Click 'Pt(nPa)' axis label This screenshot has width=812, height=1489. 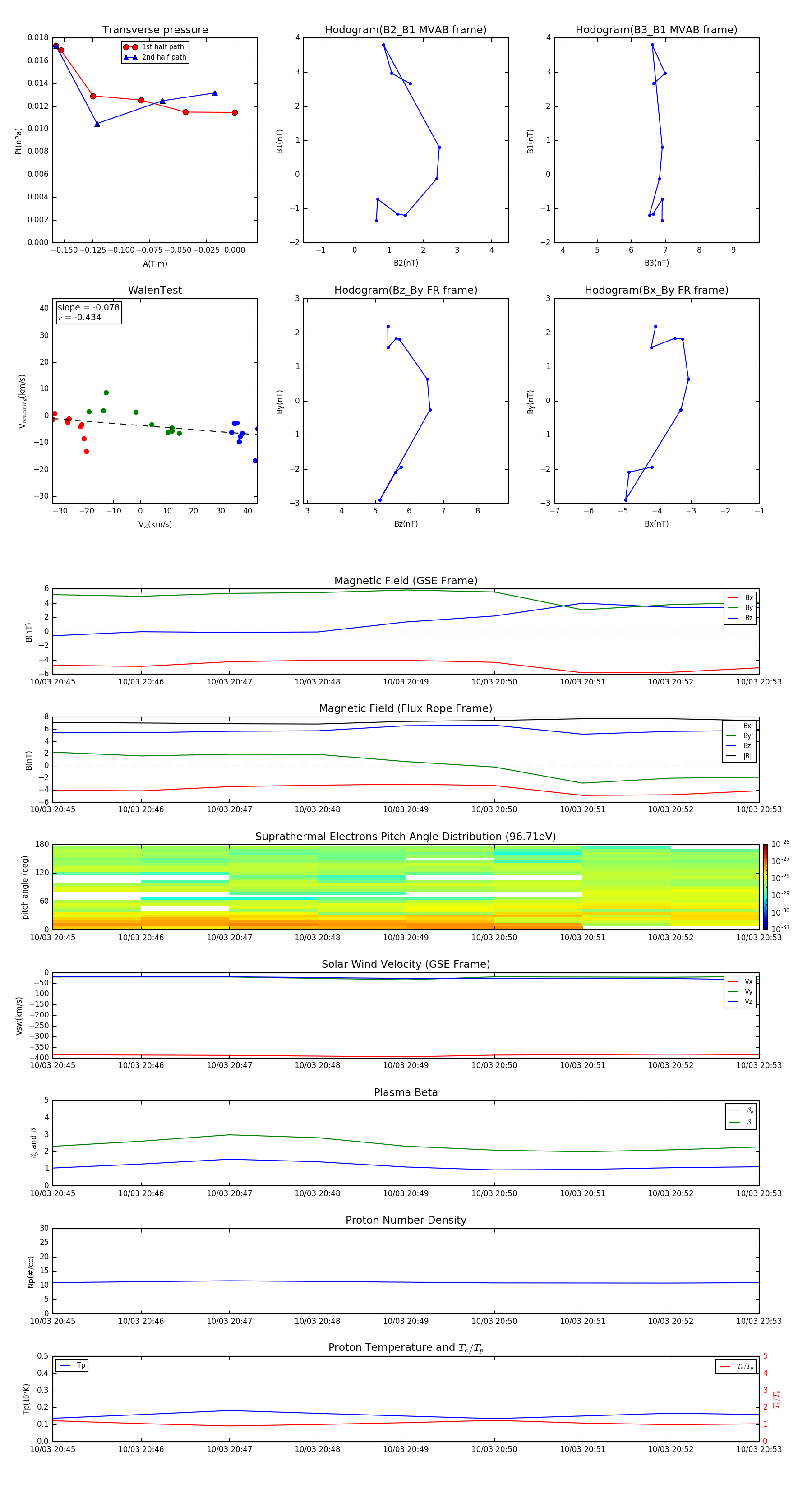tap(18, 140)
